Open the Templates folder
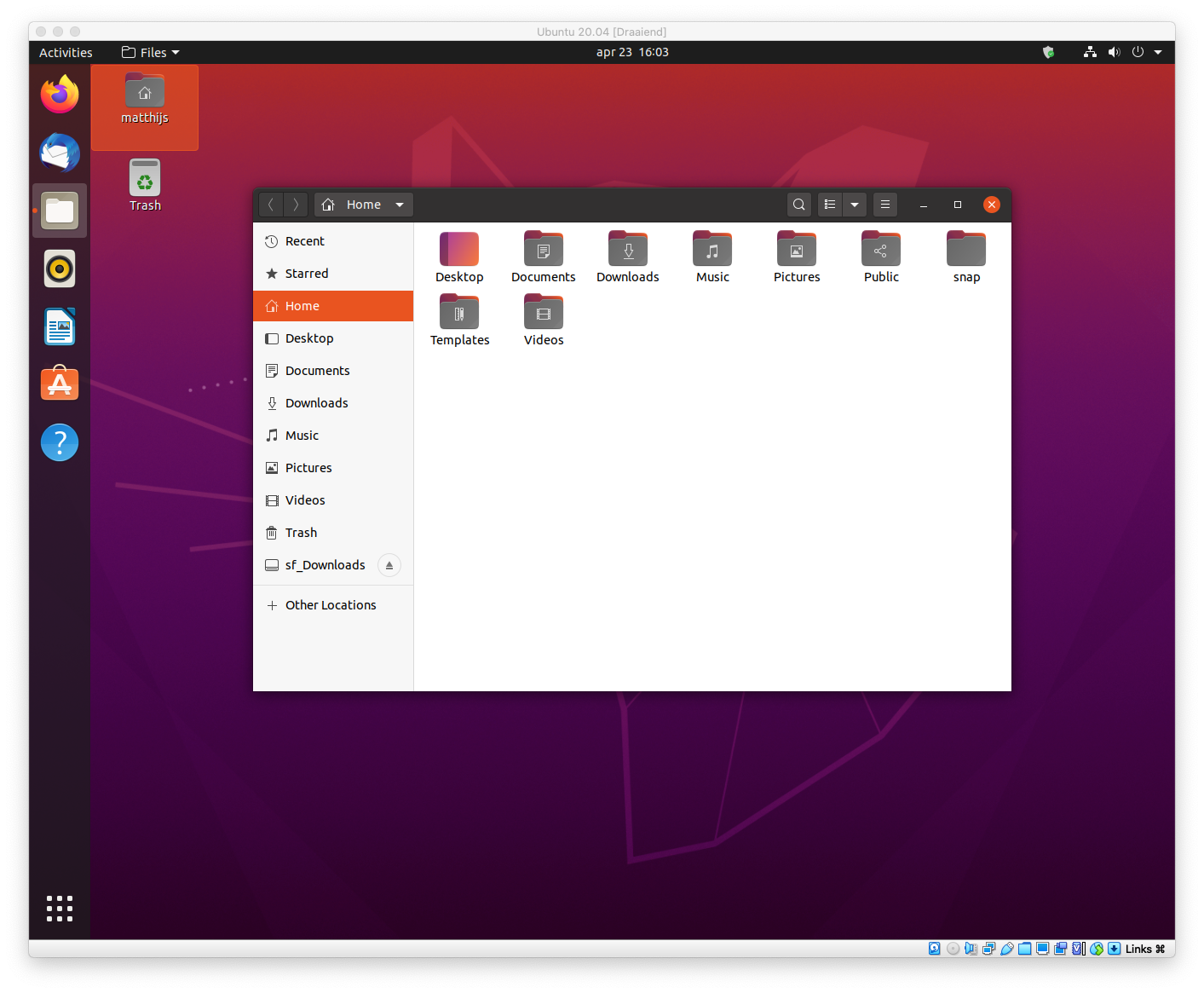1204x993 pixels. pos(459,314)
